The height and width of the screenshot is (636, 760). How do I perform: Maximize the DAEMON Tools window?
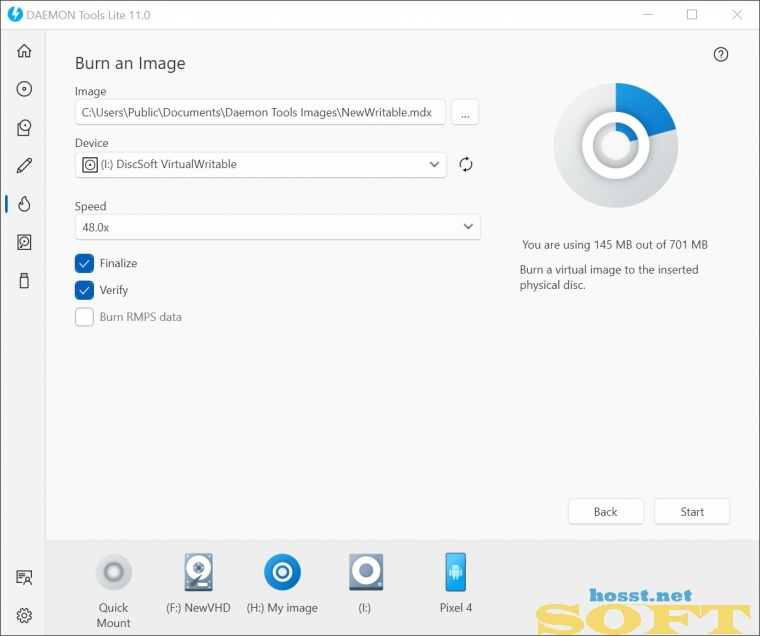(692, 15)
